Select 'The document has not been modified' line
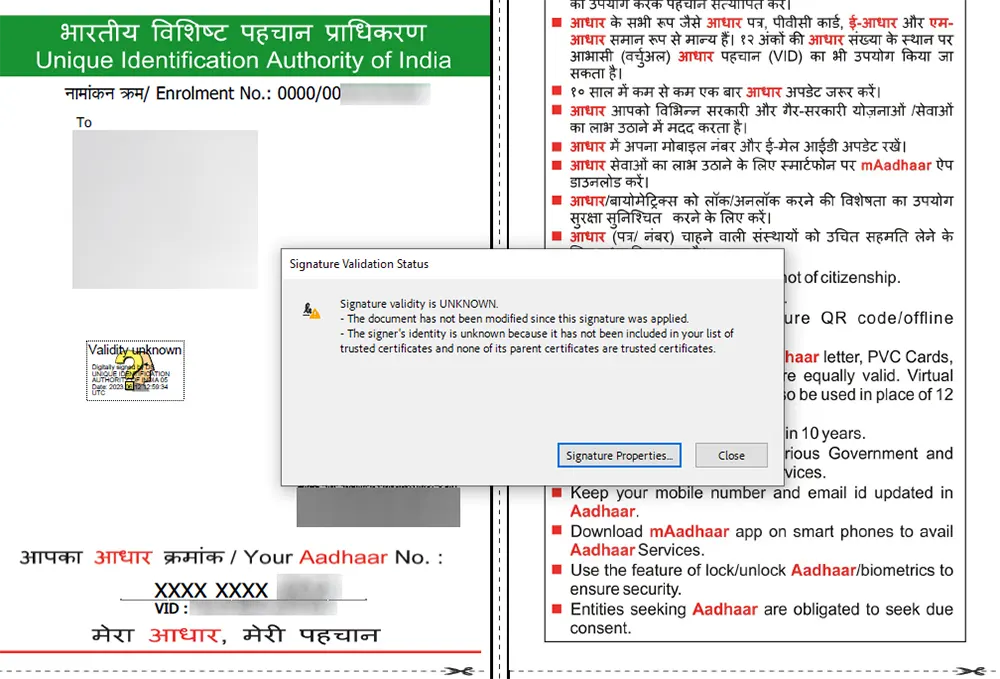The image size is (1000, 679). click(x=514, y=319)
